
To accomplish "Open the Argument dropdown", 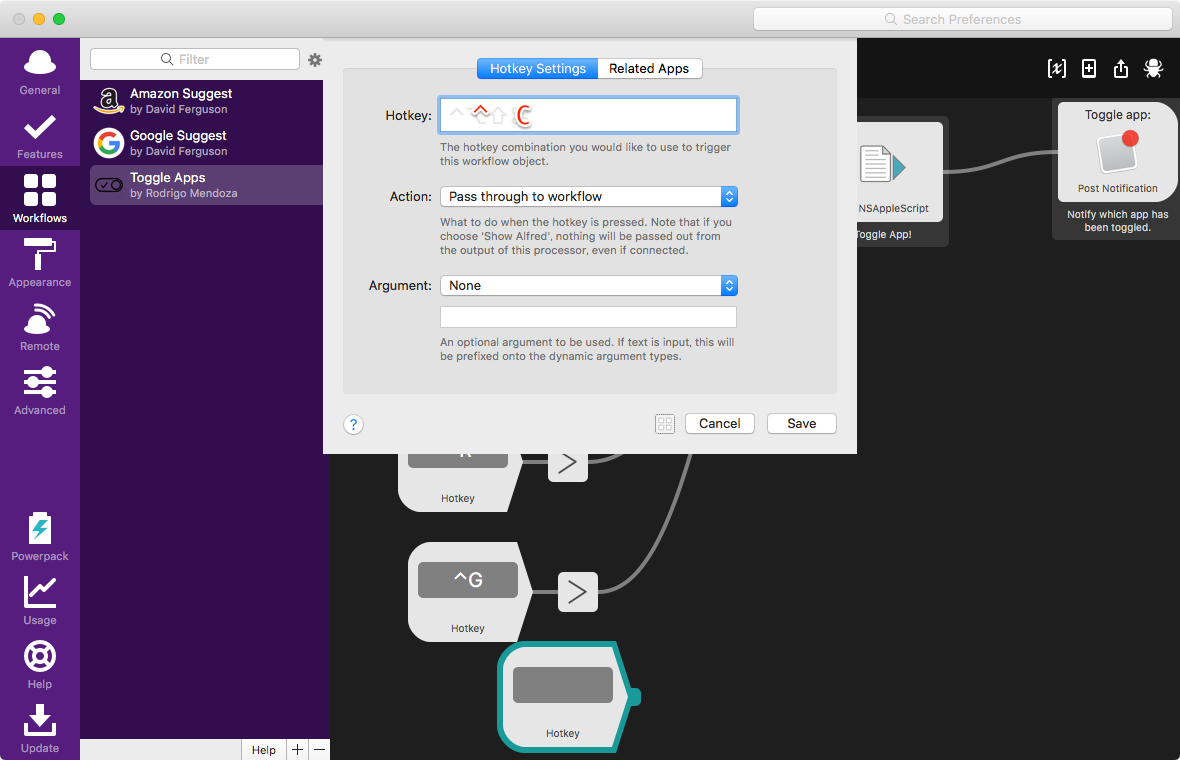I will [x=588, y=285].
